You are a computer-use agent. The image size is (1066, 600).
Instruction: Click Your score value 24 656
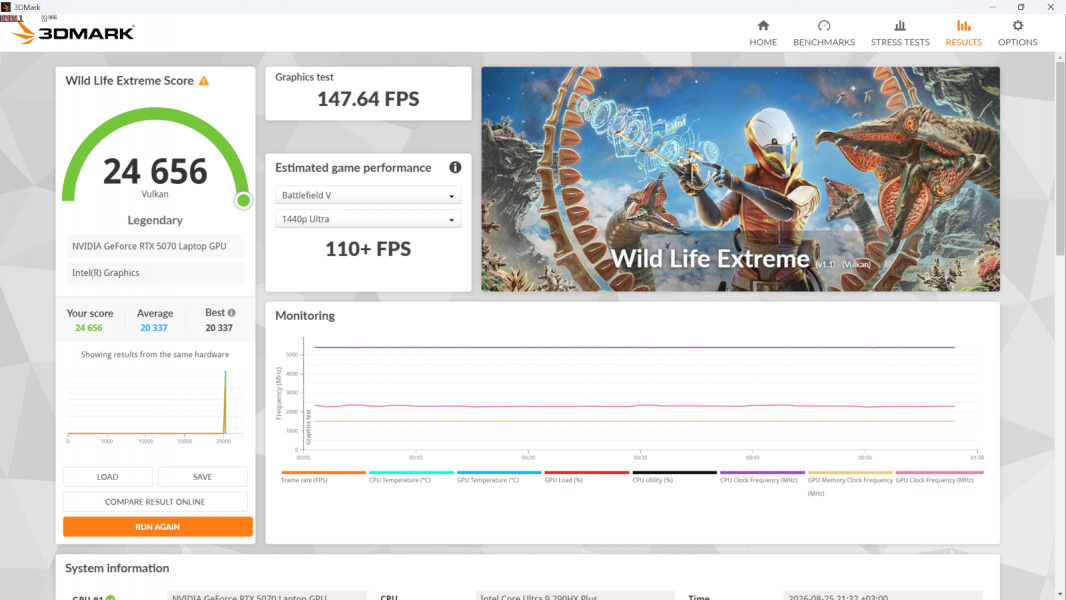89,328
